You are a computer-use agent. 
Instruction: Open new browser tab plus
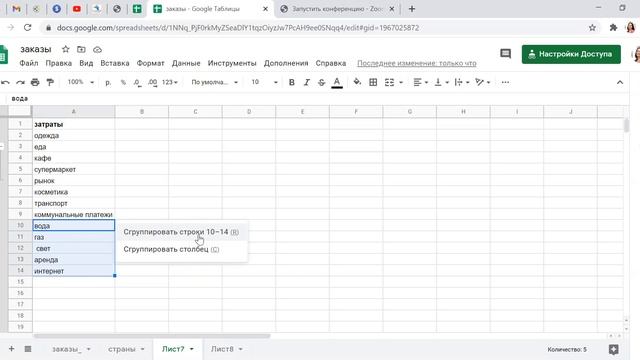click(411, 9)
